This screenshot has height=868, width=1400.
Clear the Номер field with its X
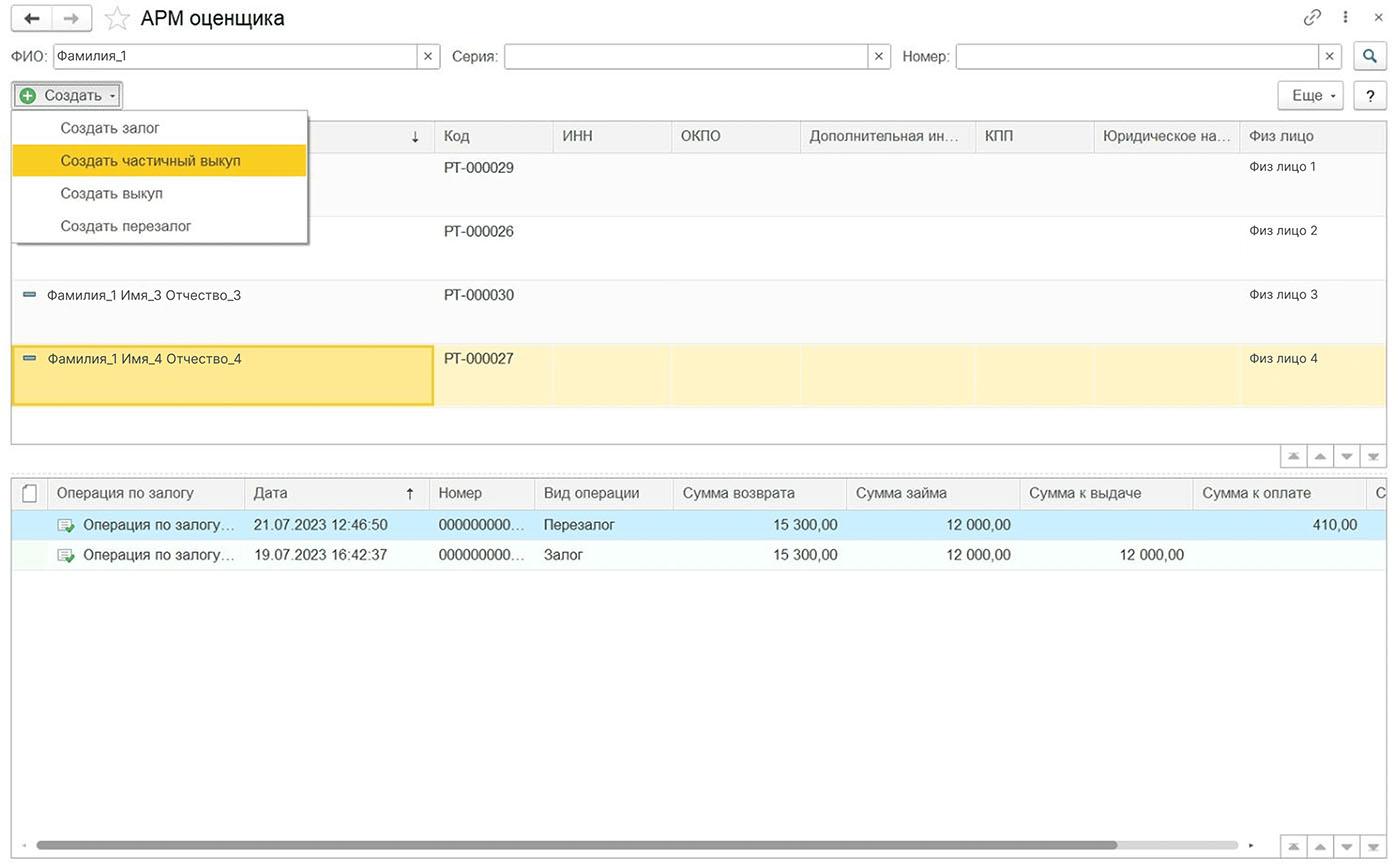1330,57
